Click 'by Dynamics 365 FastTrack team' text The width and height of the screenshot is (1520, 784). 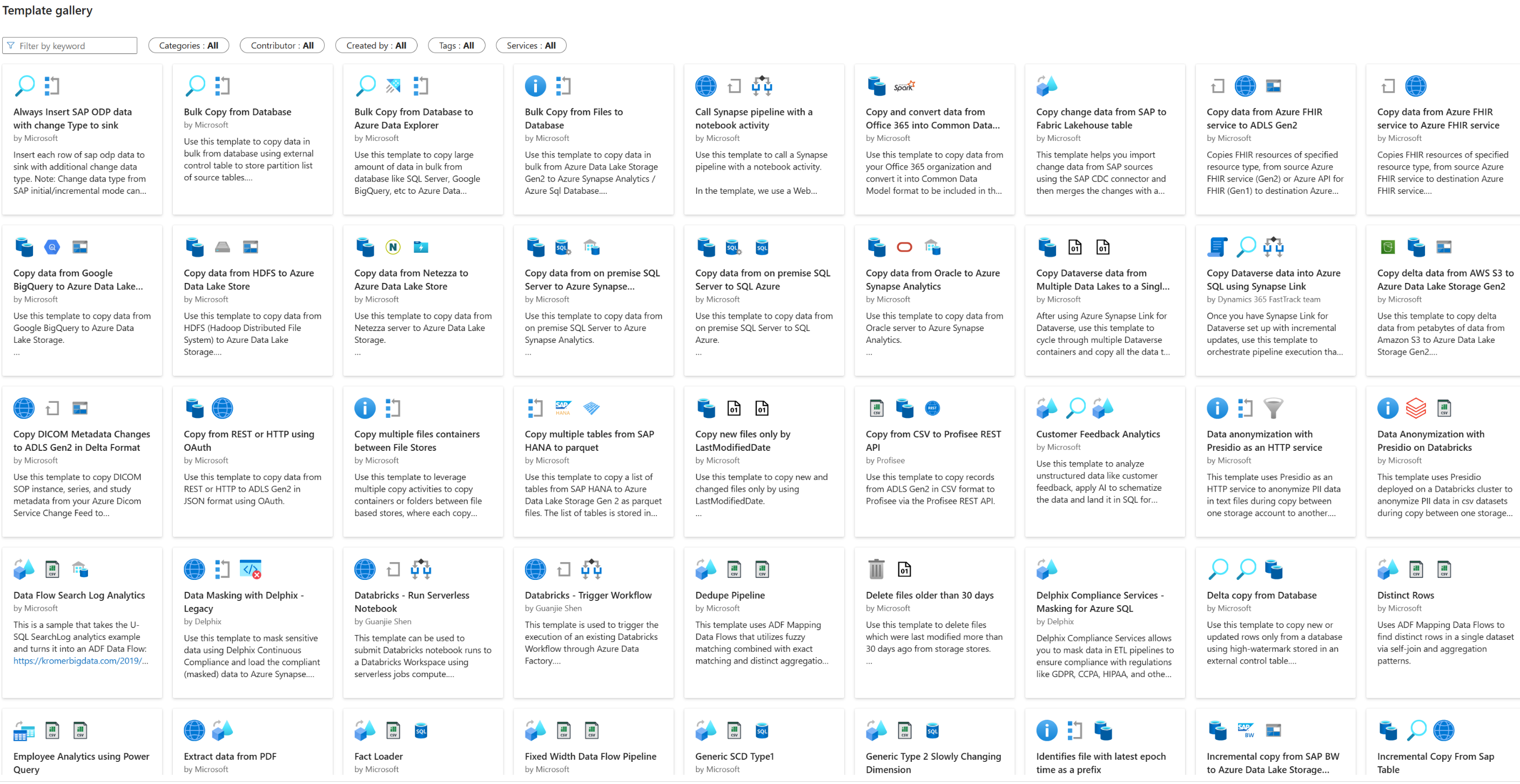tap(1263, 300)
